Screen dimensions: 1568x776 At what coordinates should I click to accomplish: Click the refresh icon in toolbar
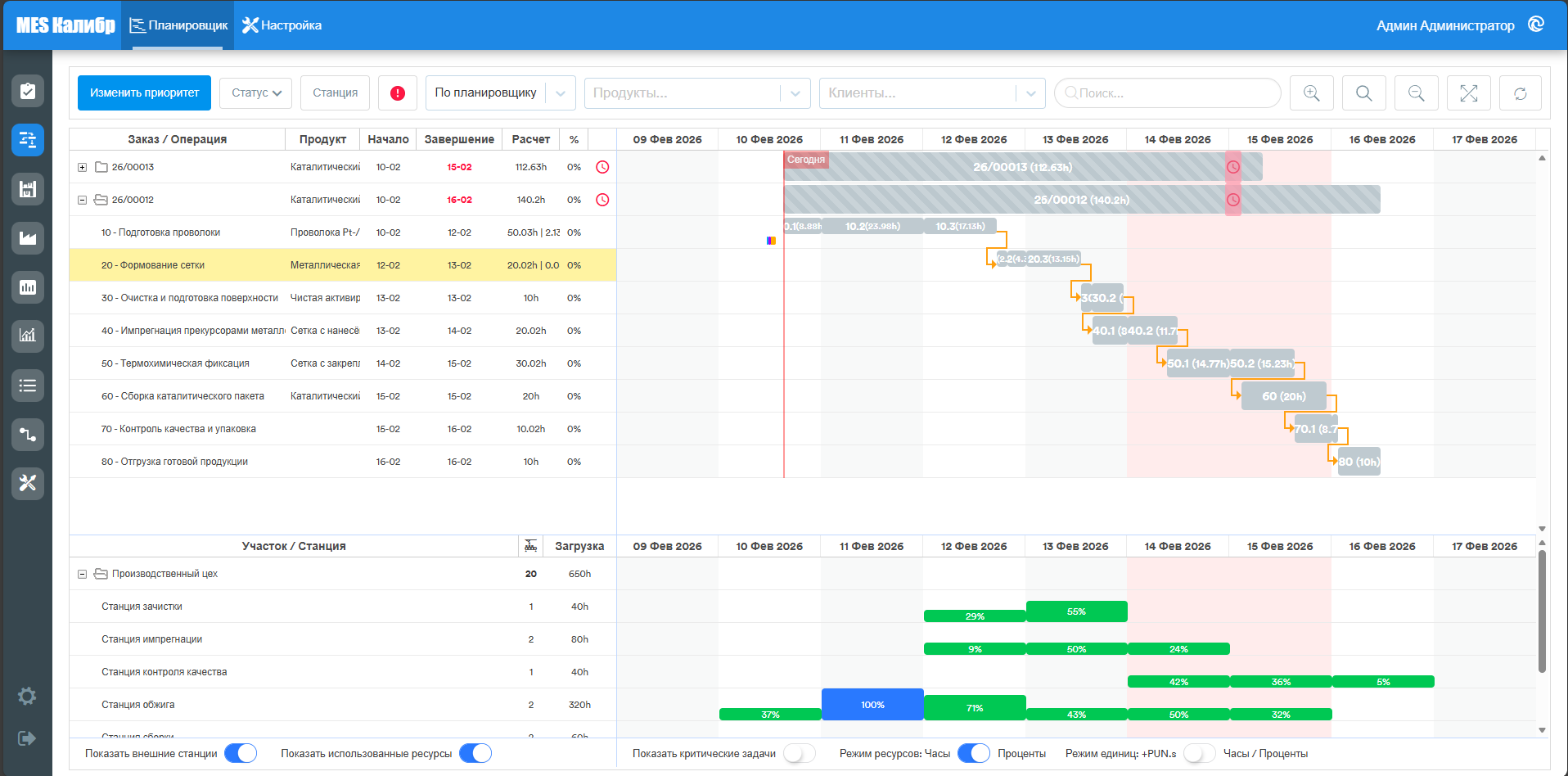pos(1521,93)
